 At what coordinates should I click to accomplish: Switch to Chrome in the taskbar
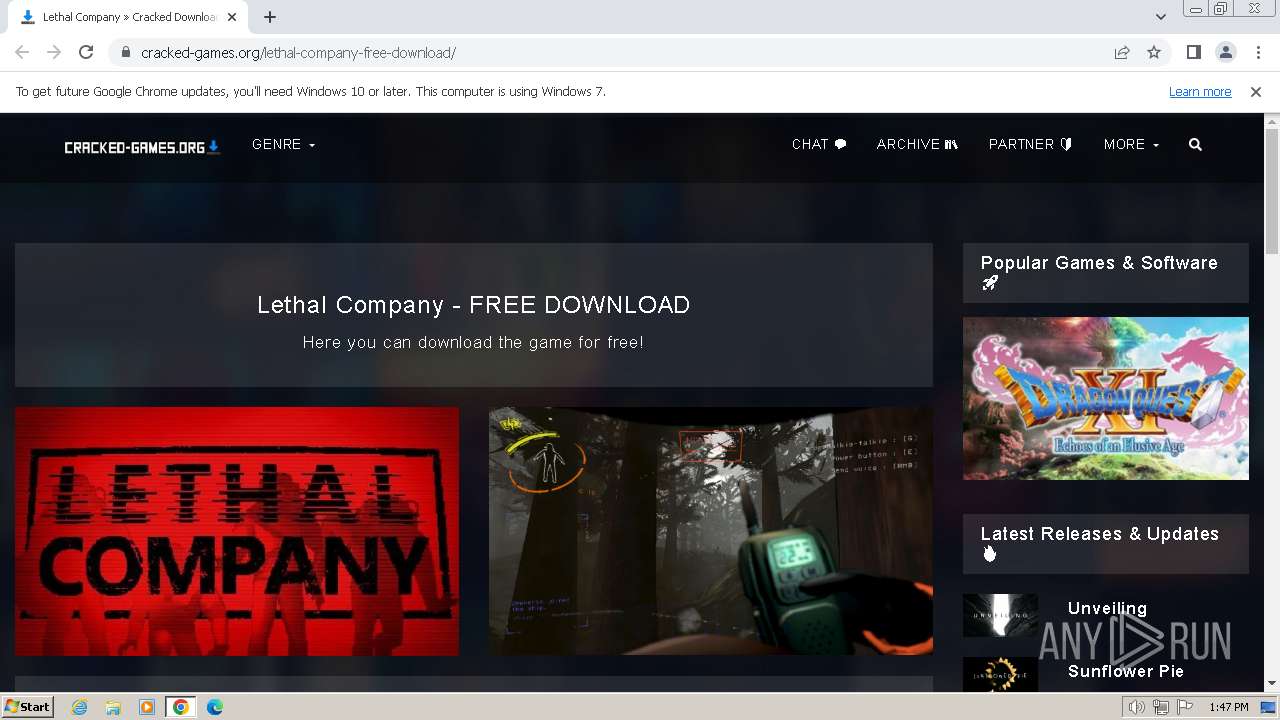click(181, 707)
